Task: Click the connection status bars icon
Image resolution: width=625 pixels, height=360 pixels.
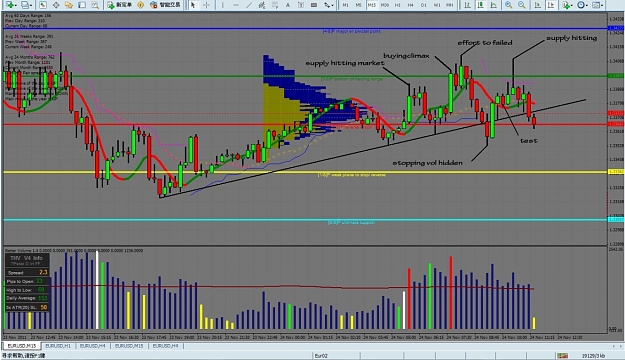Action: point(562,356)
